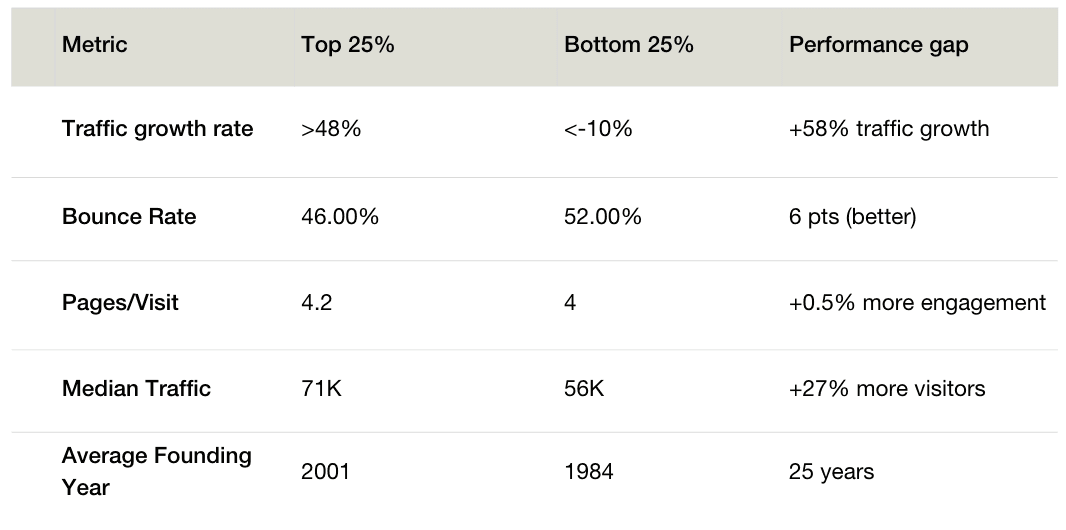Select the Median Traffic row label
The width and height of the screenshot is (1066, 530).
[x=136, y=389]
